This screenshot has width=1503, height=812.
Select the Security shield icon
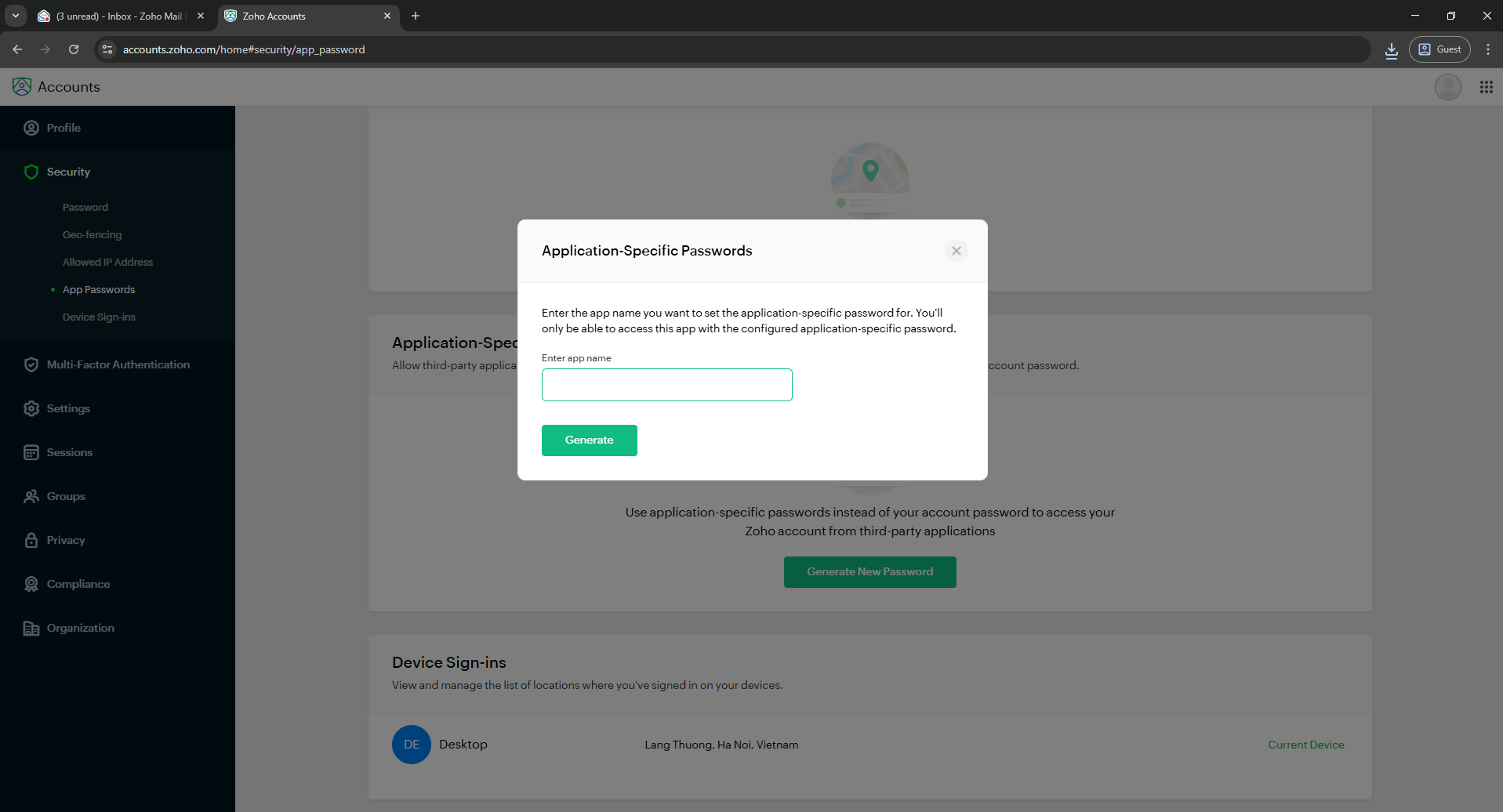tap(31, 172)
